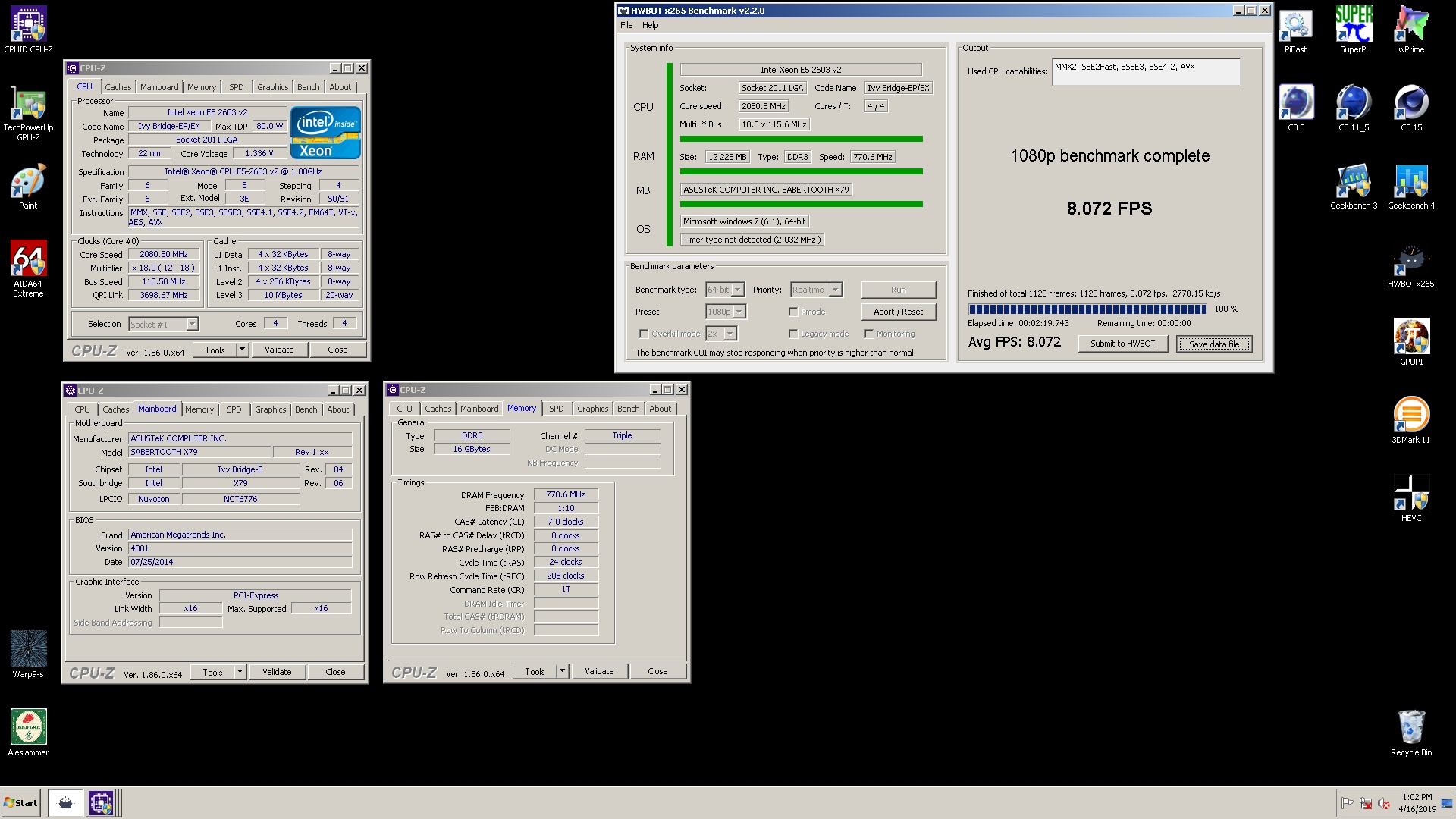
Task: Click the HWBOT taskbar button
Action: point(66,802)
